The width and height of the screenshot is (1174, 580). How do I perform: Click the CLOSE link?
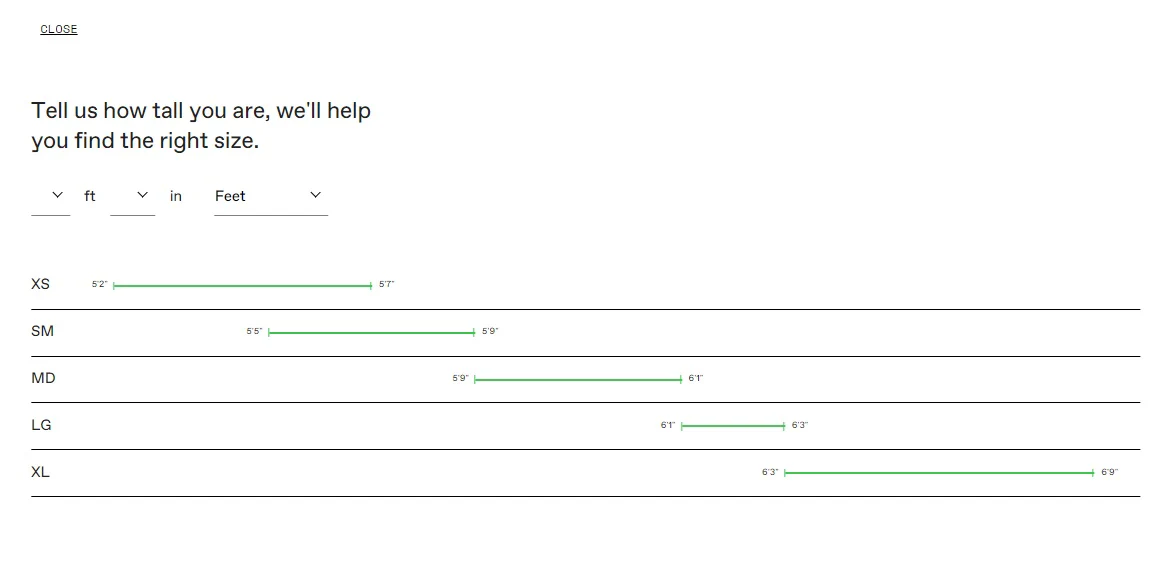click(x=58, y=29)
